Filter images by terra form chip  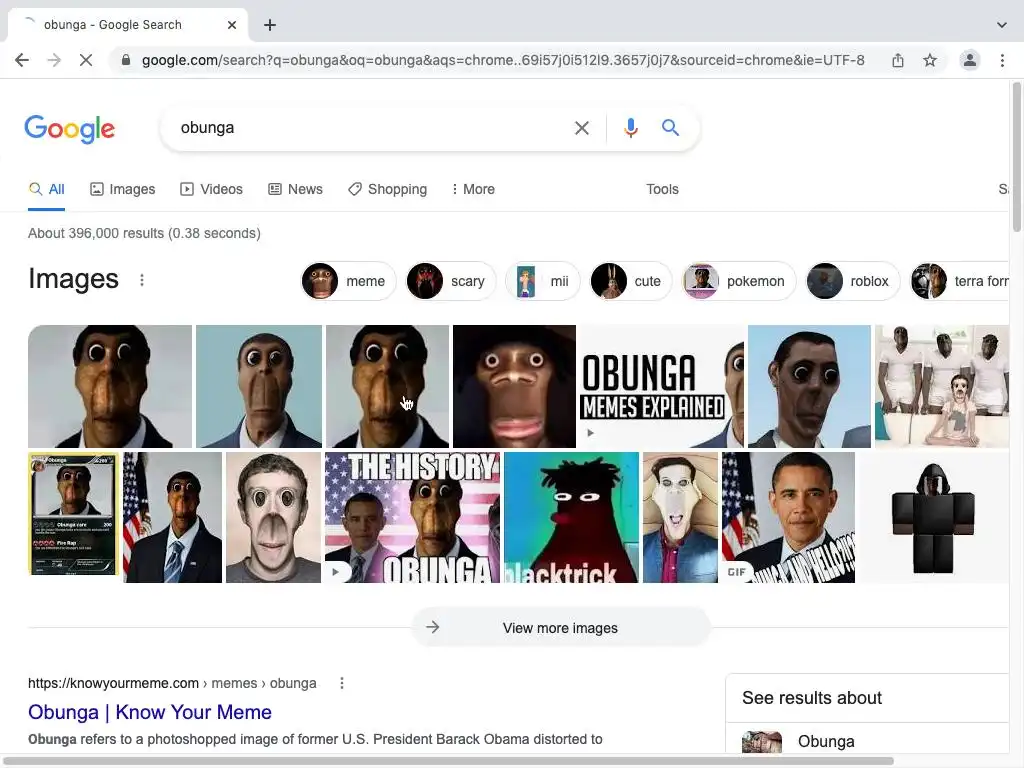click(x=960, y=281)
